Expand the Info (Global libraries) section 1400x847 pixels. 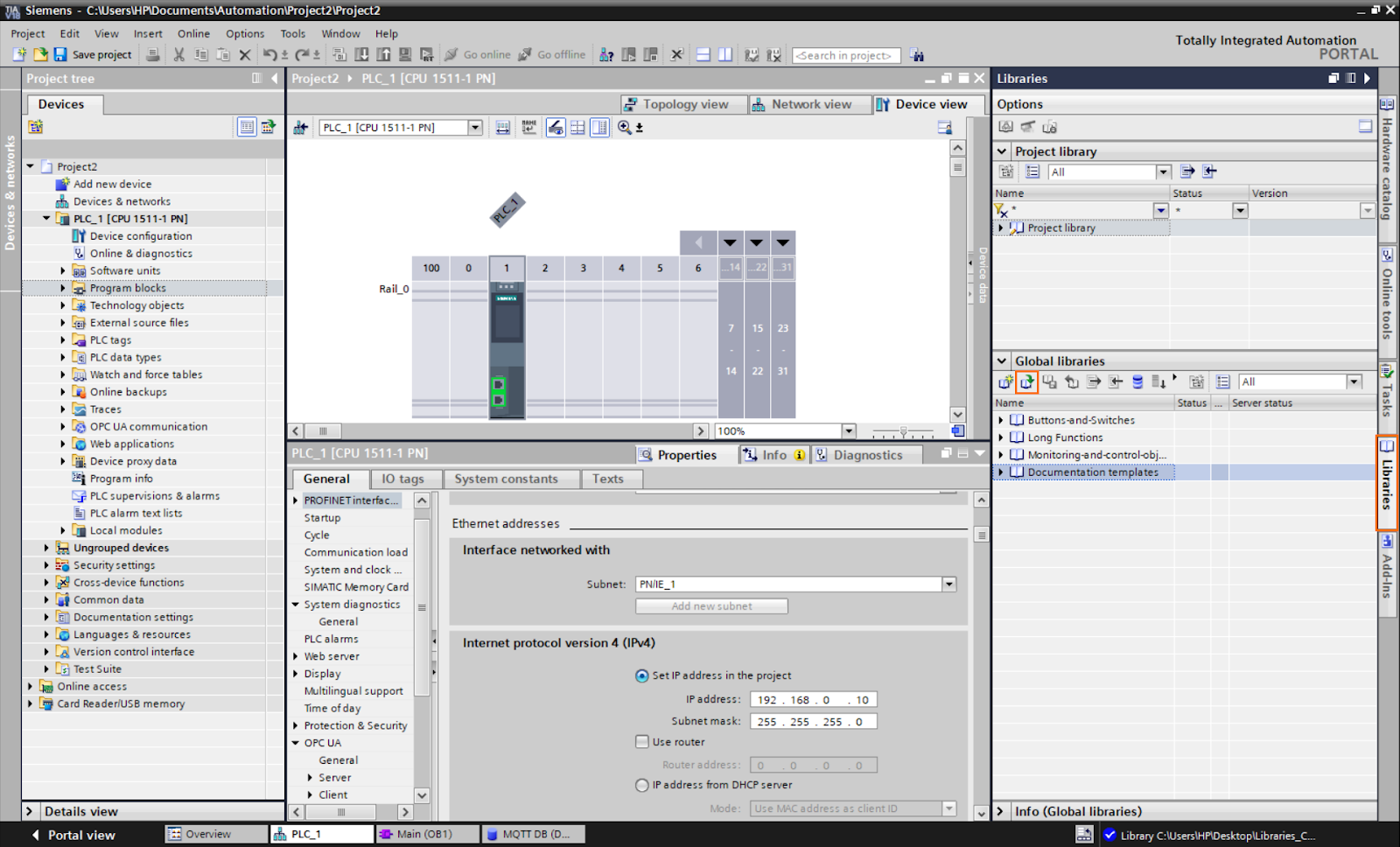coord(1002,811)
